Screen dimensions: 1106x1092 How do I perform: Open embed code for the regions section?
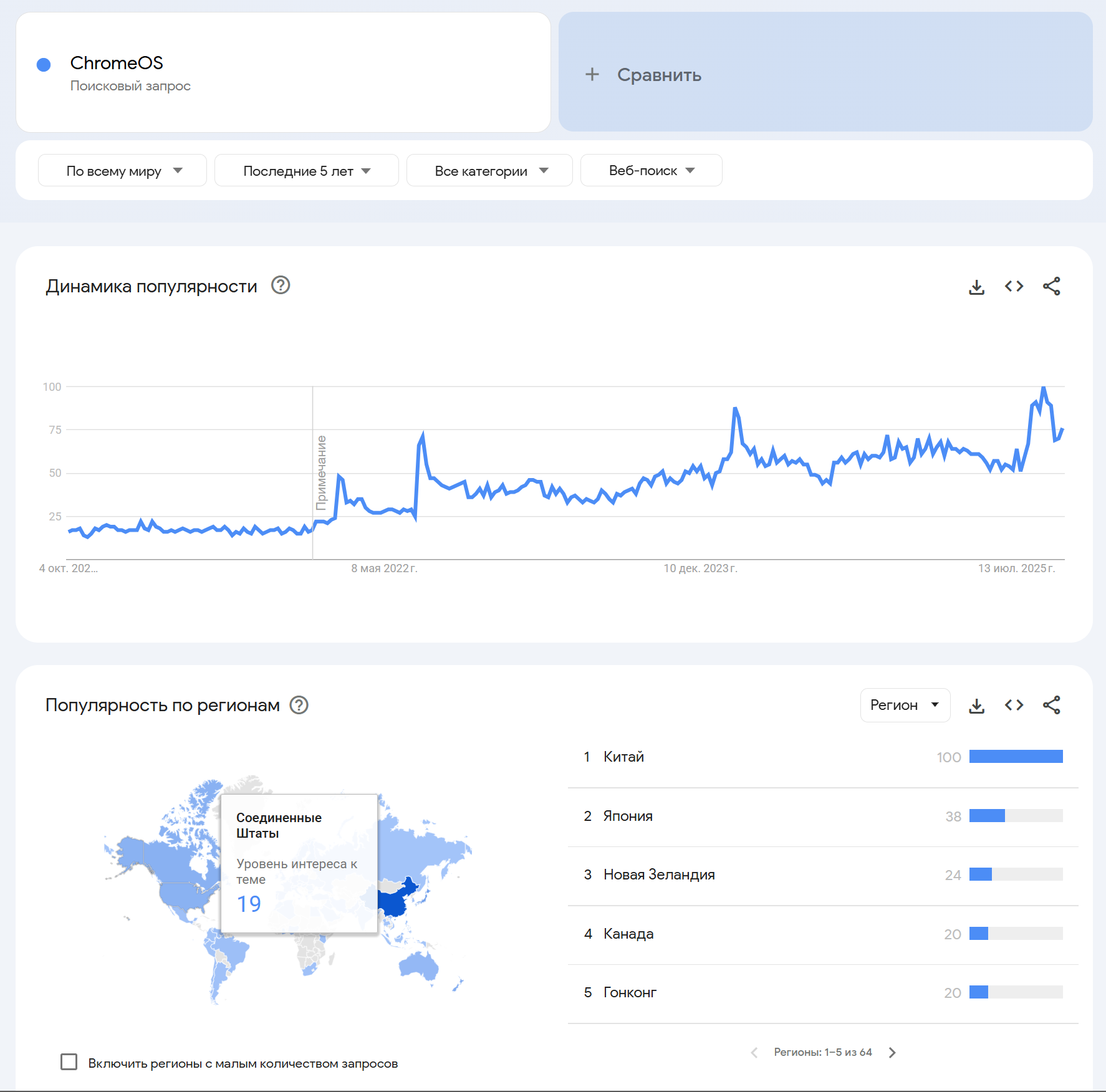pyautogui.click(x=1014, y=706)
